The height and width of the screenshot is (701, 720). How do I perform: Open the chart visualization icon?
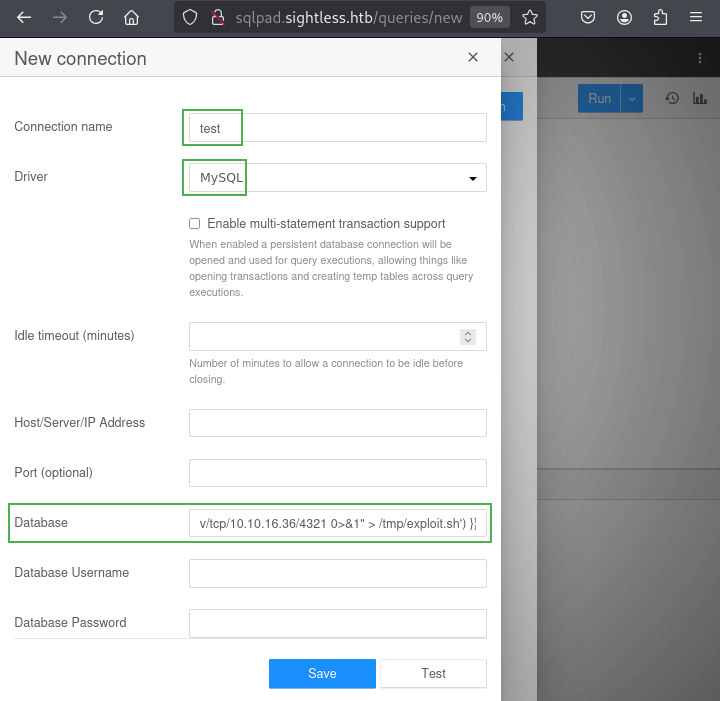(700, 98)
